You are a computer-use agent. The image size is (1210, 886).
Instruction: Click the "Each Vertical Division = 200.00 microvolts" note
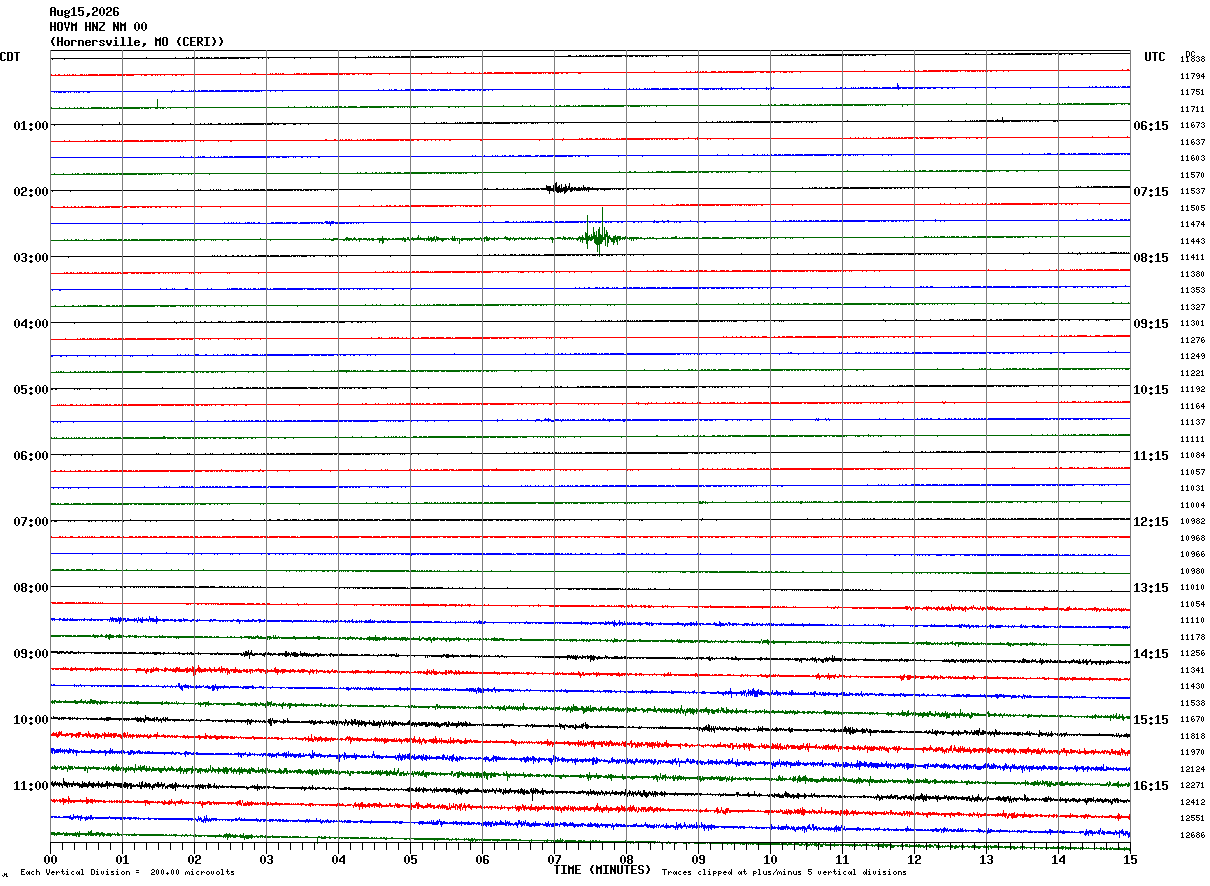pos(127,872)
